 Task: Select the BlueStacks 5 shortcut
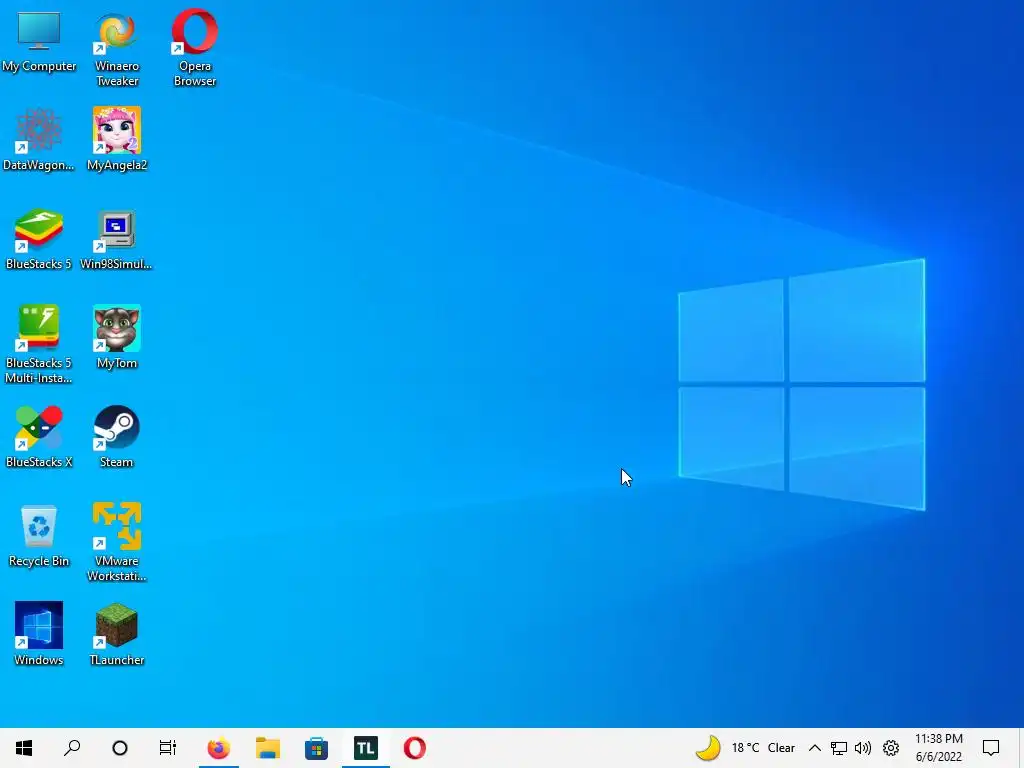[39, 239]
